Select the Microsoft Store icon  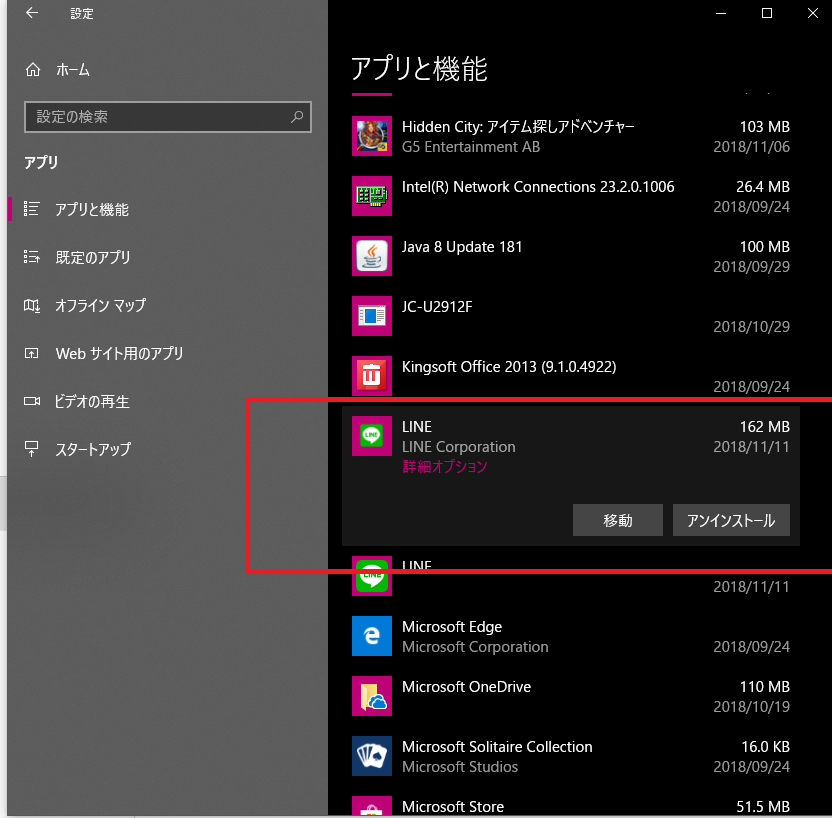[371, 806]
